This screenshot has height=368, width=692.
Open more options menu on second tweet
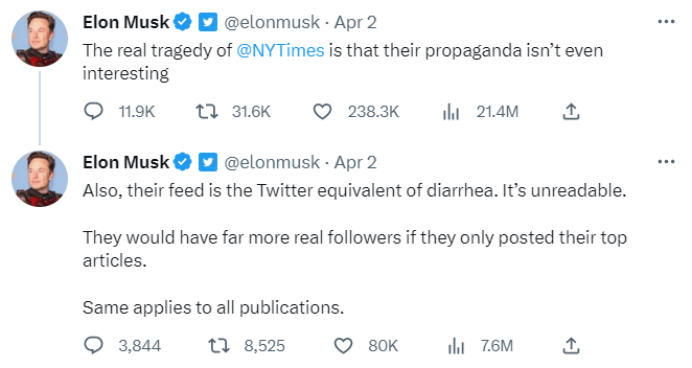666,161
